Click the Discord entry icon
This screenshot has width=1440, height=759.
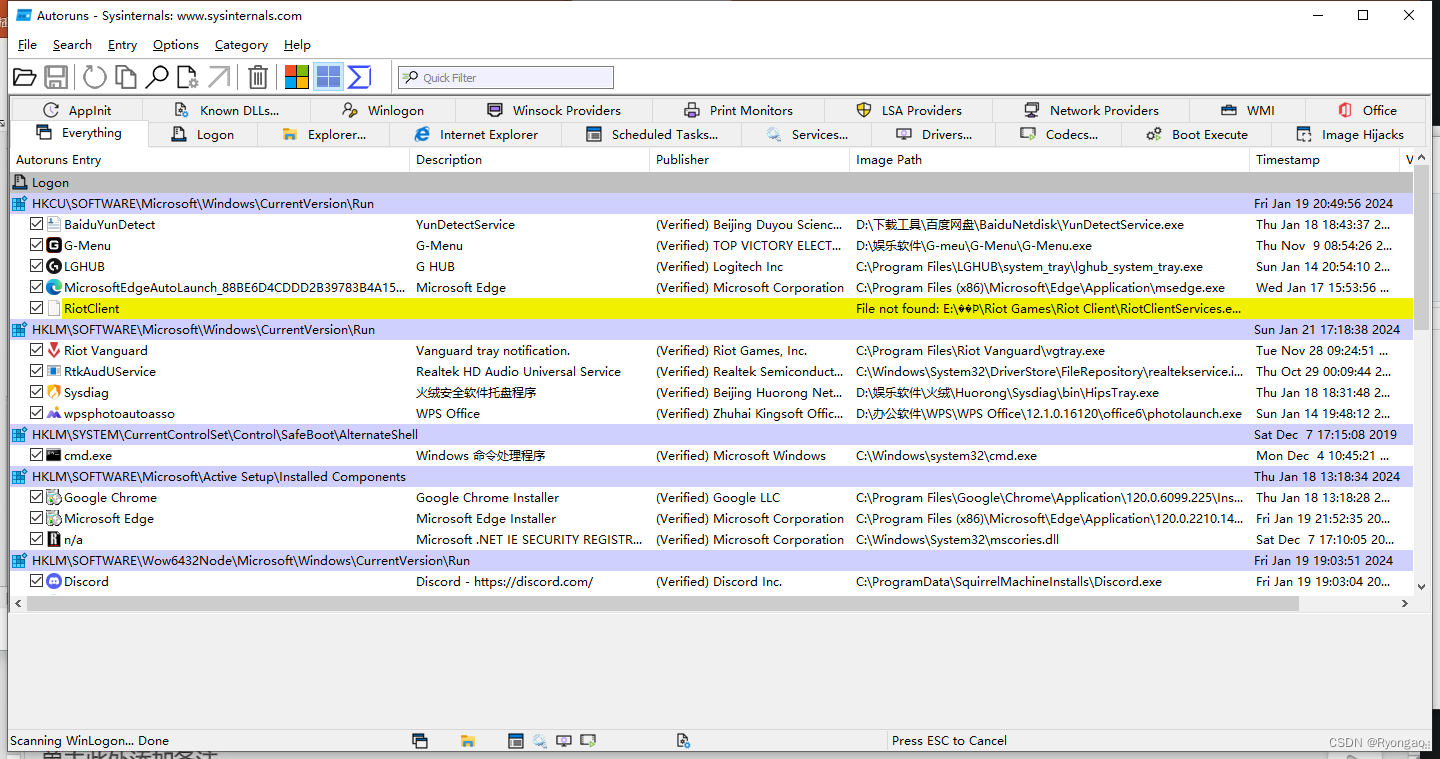coord(54,582)
